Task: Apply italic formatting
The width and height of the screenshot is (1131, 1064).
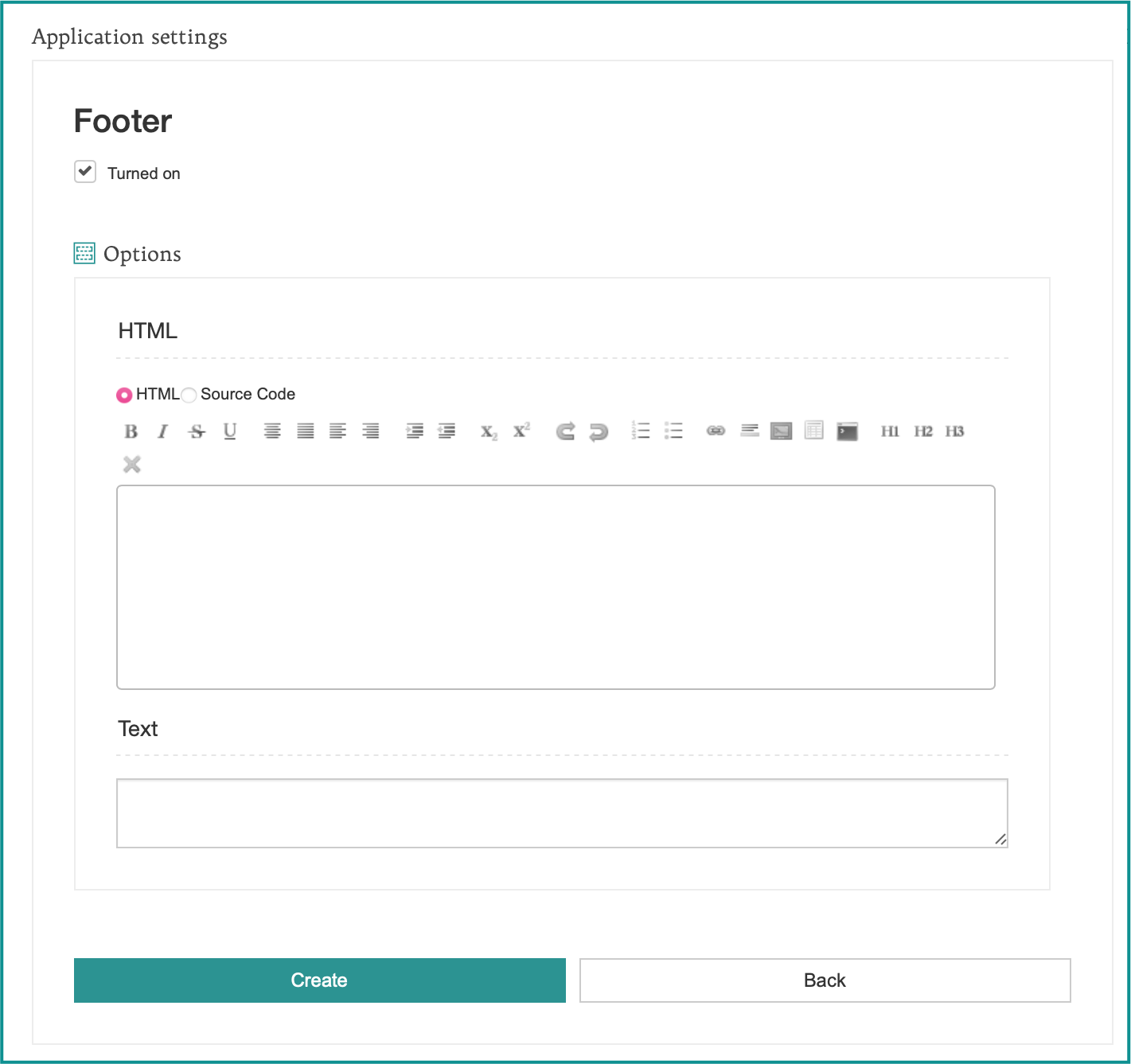Action: [x=162, y=431]
